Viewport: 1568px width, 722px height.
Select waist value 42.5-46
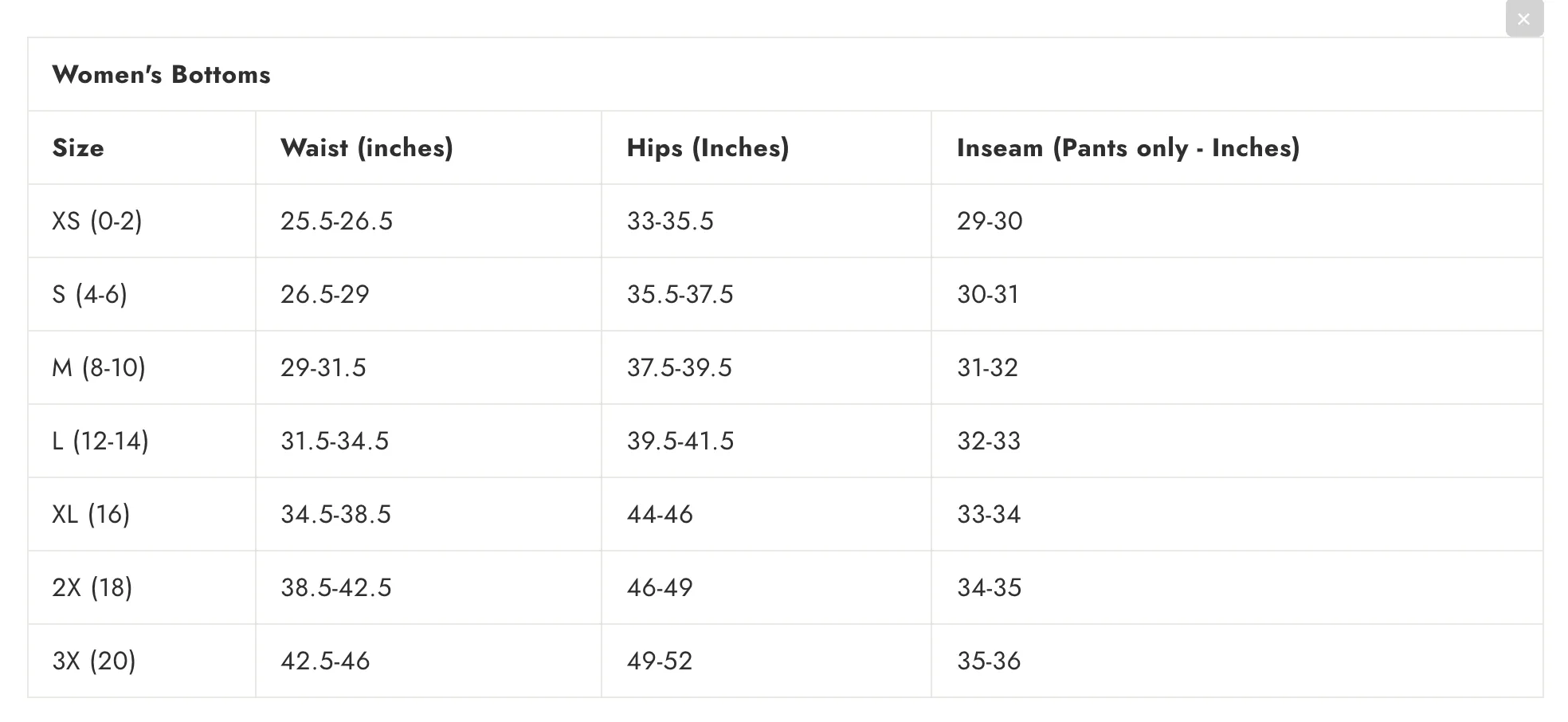(325, 661)
